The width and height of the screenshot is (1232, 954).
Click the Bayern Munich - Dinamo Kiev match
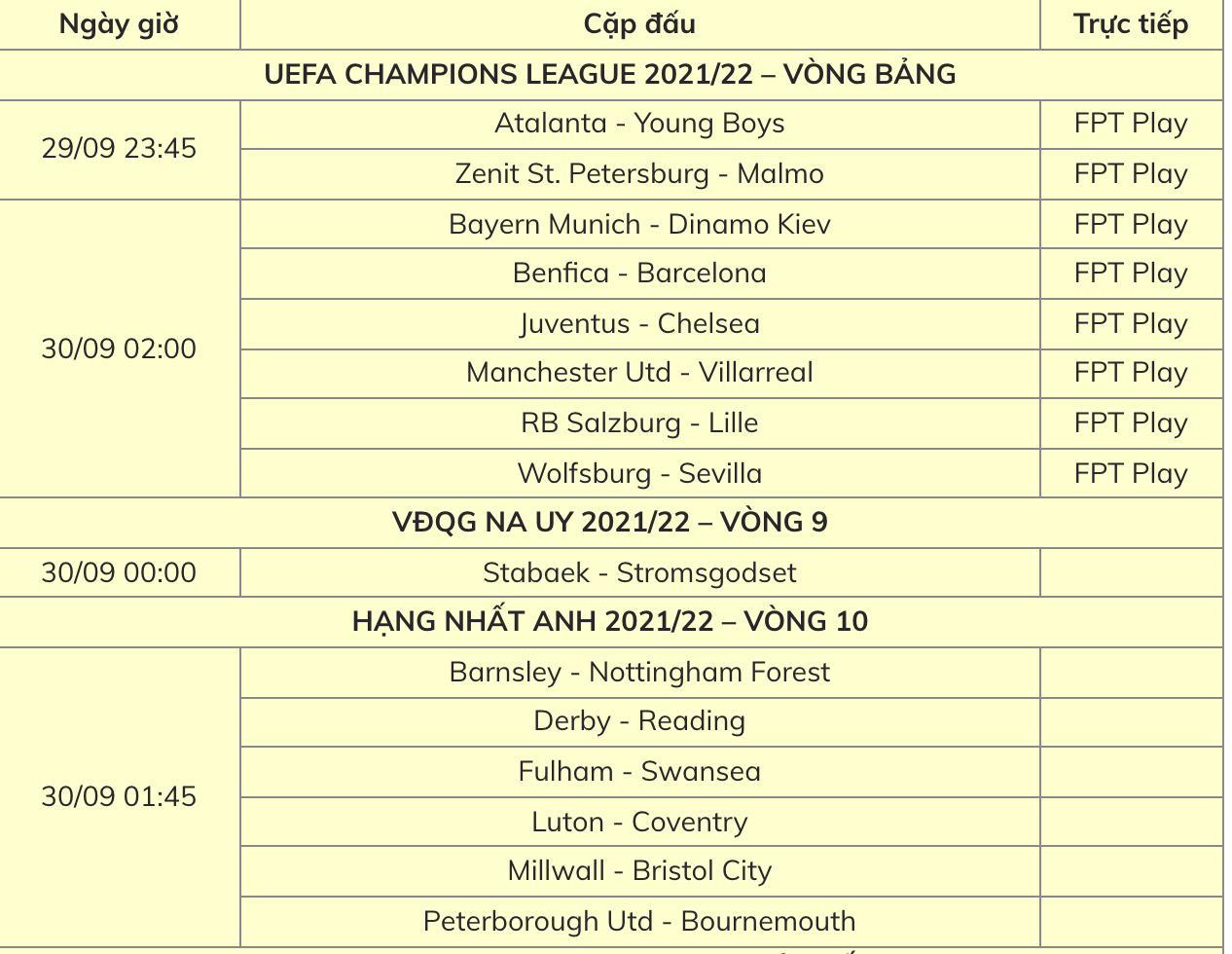click(639, 224)
